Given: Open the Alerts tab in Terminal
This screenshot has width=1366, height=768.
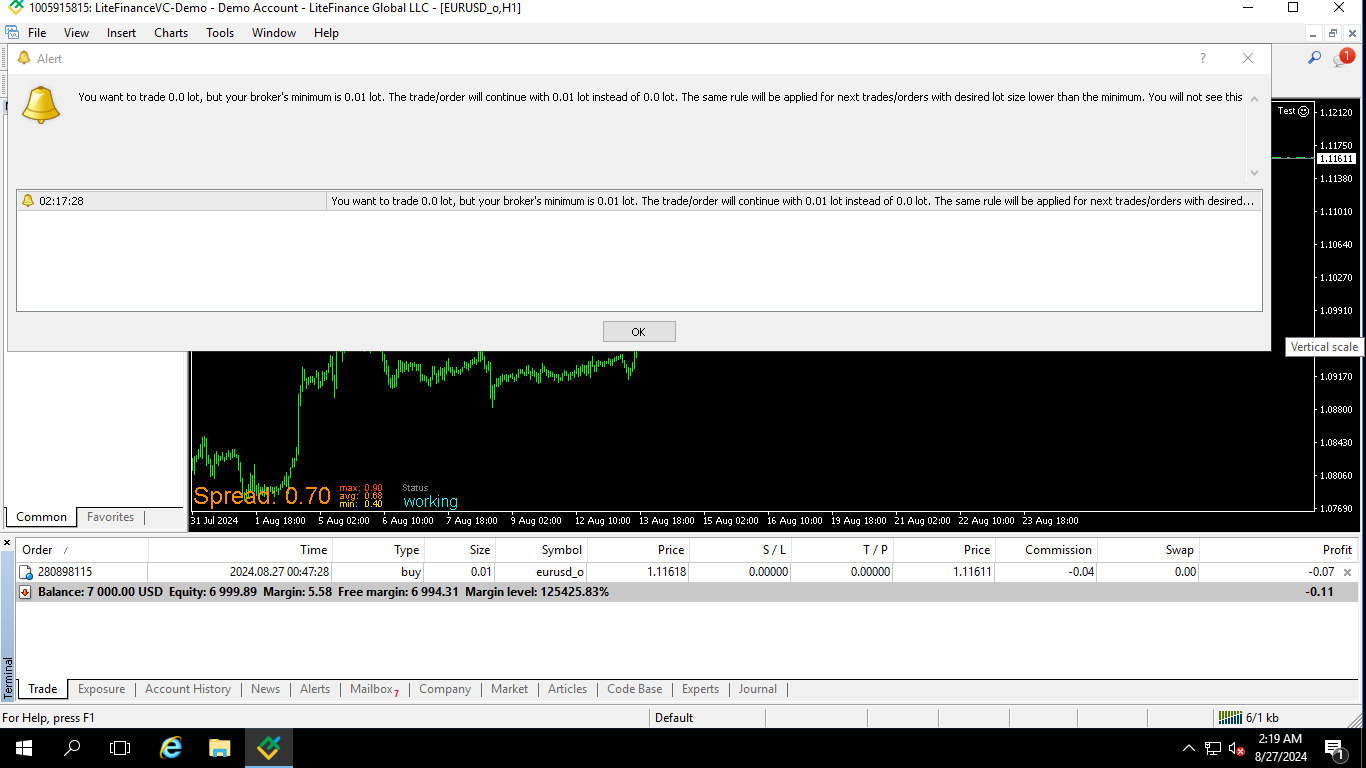Looking at the screenshot, I should (315, 689).
